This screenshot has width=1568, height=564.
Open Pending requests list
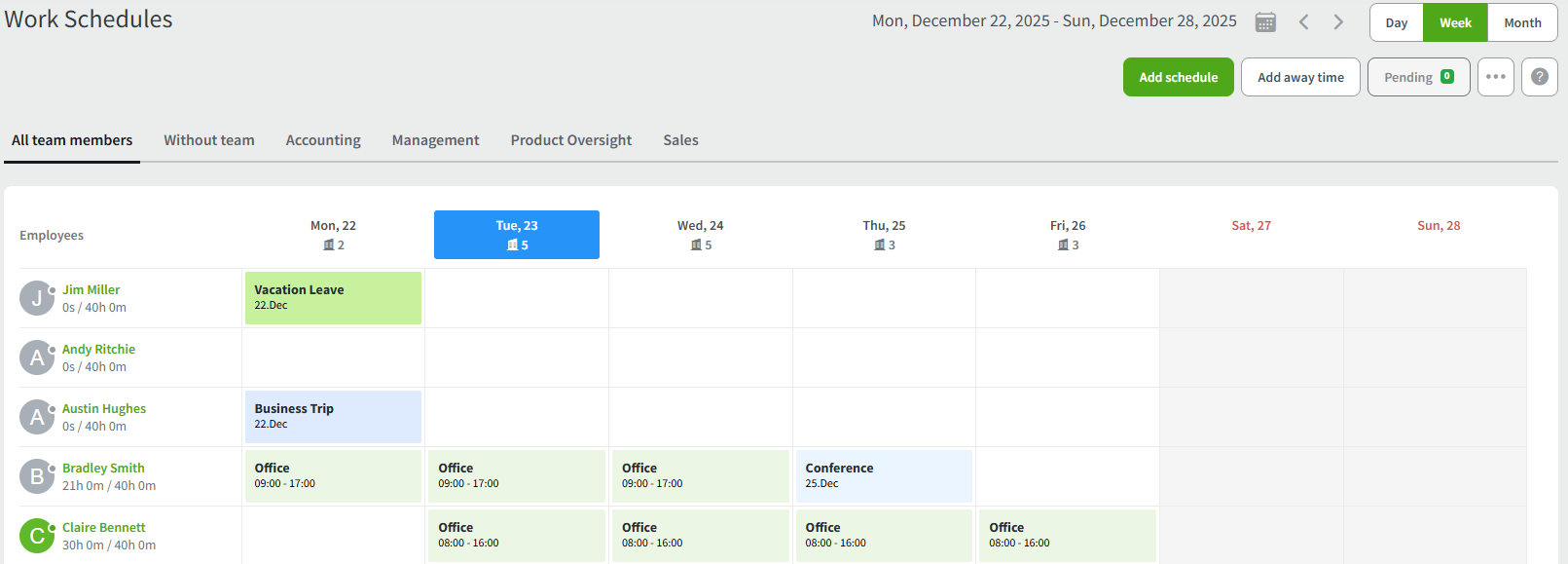pyautogui.click(x=1418, y=77)
